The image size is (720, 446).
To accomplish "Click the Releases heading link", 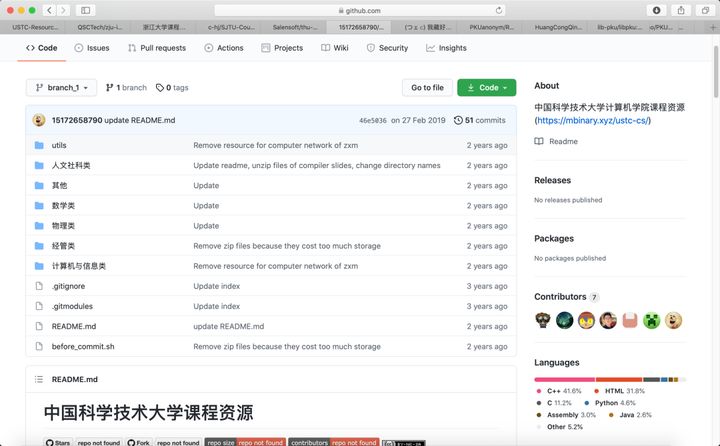I will (x=552, y=180).
